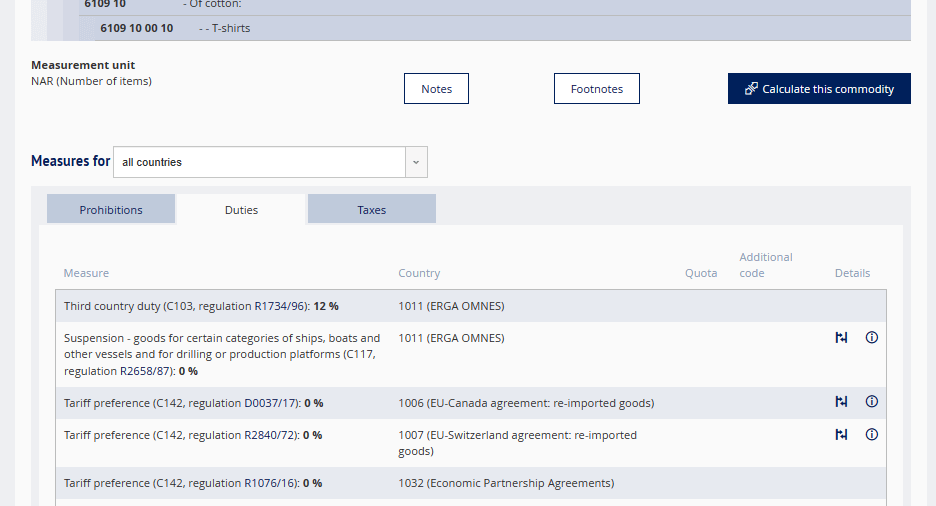Click '1011 (ERGA OMNES)' in Third country duty row
Viewport: 936px width, 506px height.
pyautogui.click(x=451, y=306)
